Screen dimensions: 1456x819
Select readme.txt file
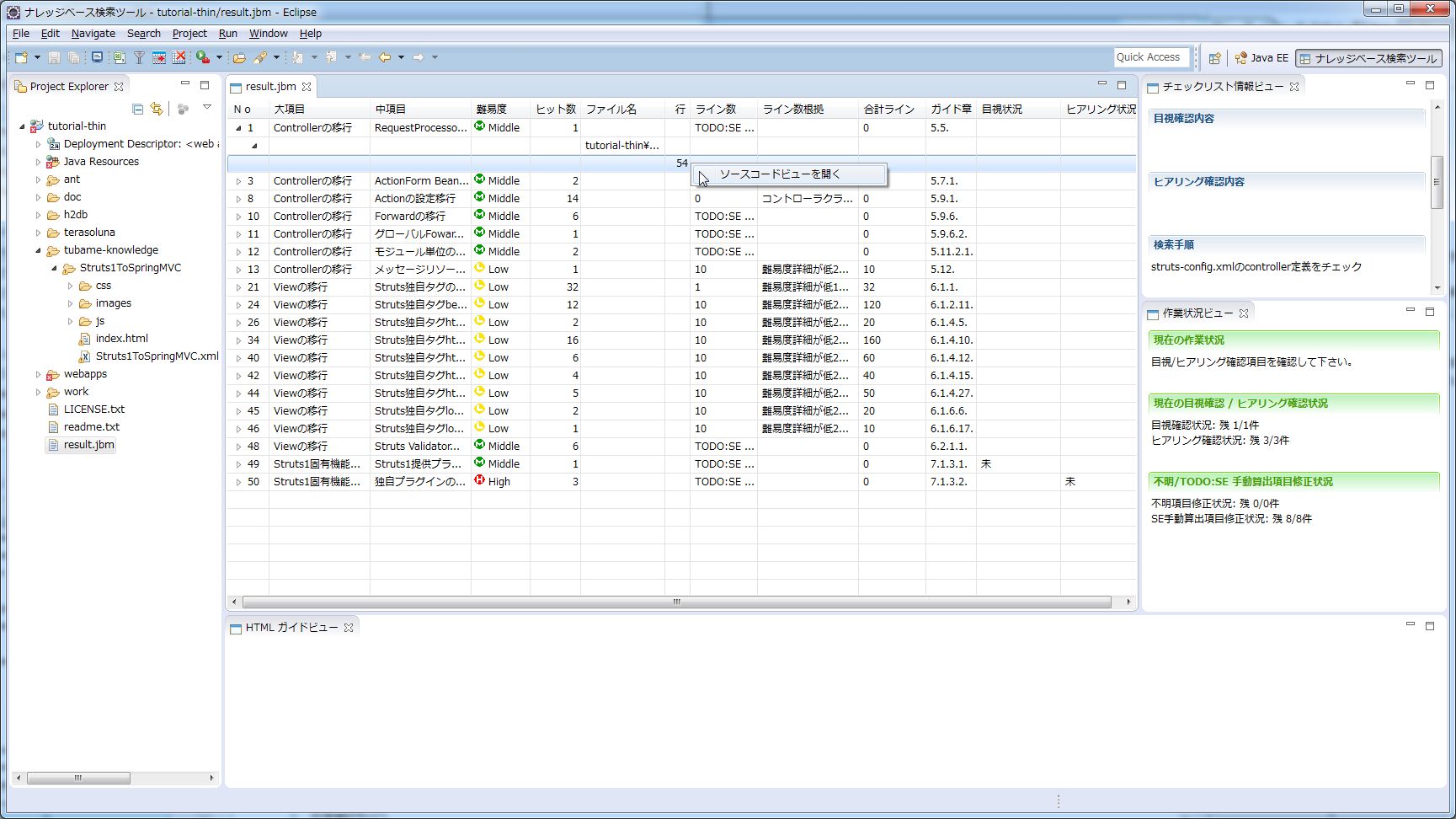[x=92, y=427]
